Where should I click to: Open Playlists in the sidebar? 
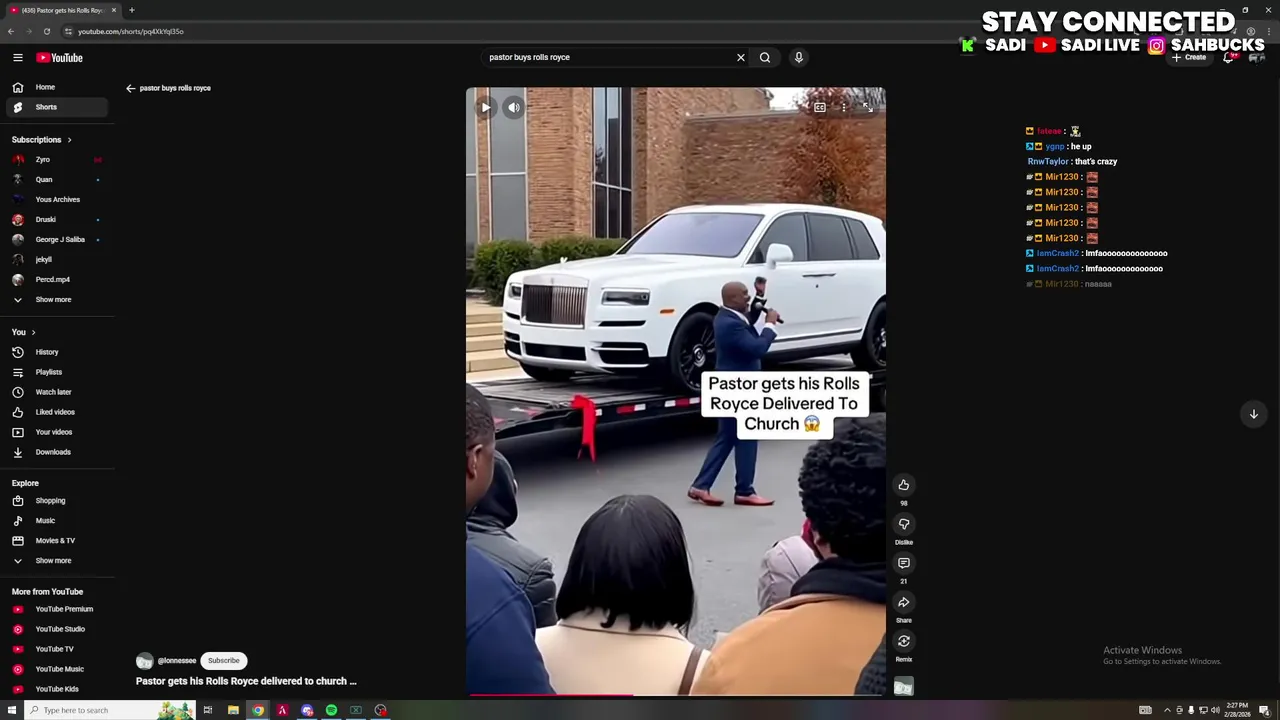(x=57, y=372)
